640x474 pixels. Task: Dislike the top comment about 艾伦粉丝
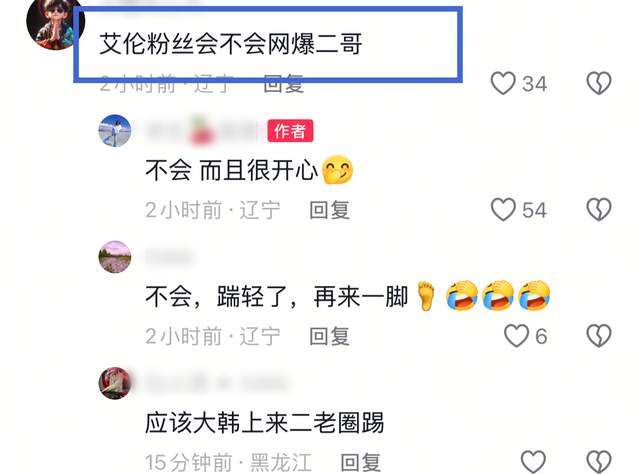[599, 83]
